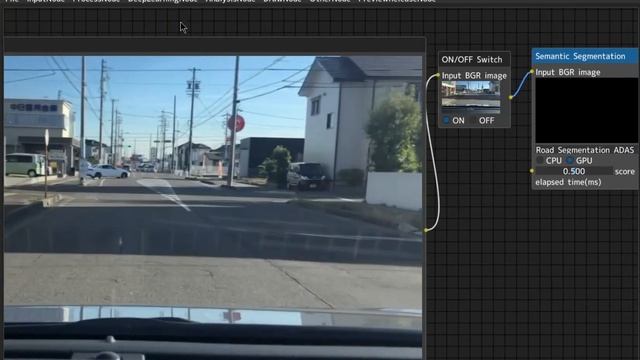Click the input pin of ON/OFF Switch node
The image size is (640, 360).
click(x=438, y=76)
